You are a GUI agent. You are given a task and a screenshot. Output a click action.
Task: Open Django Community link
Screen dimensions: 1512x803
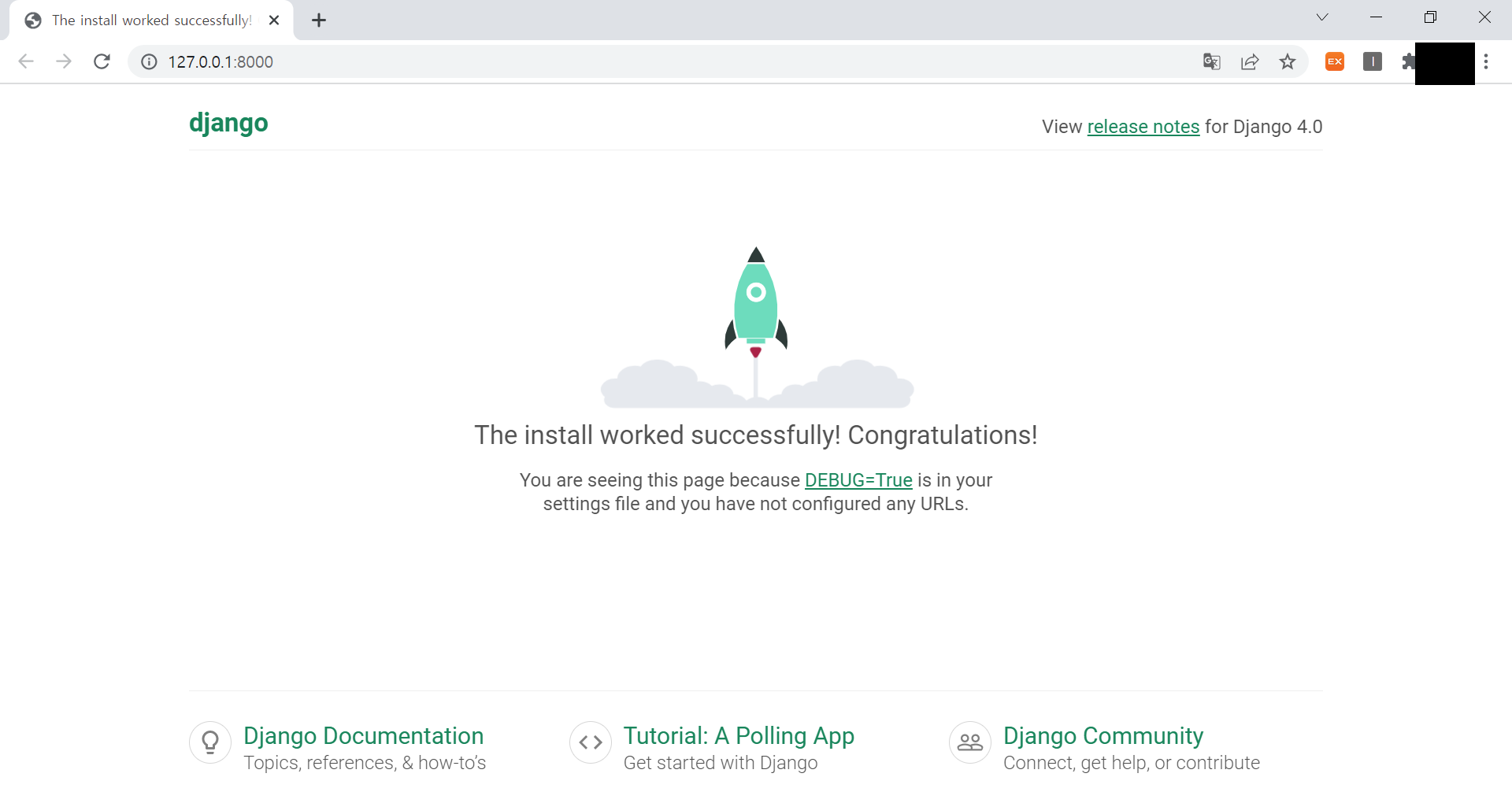[1103, 735]
